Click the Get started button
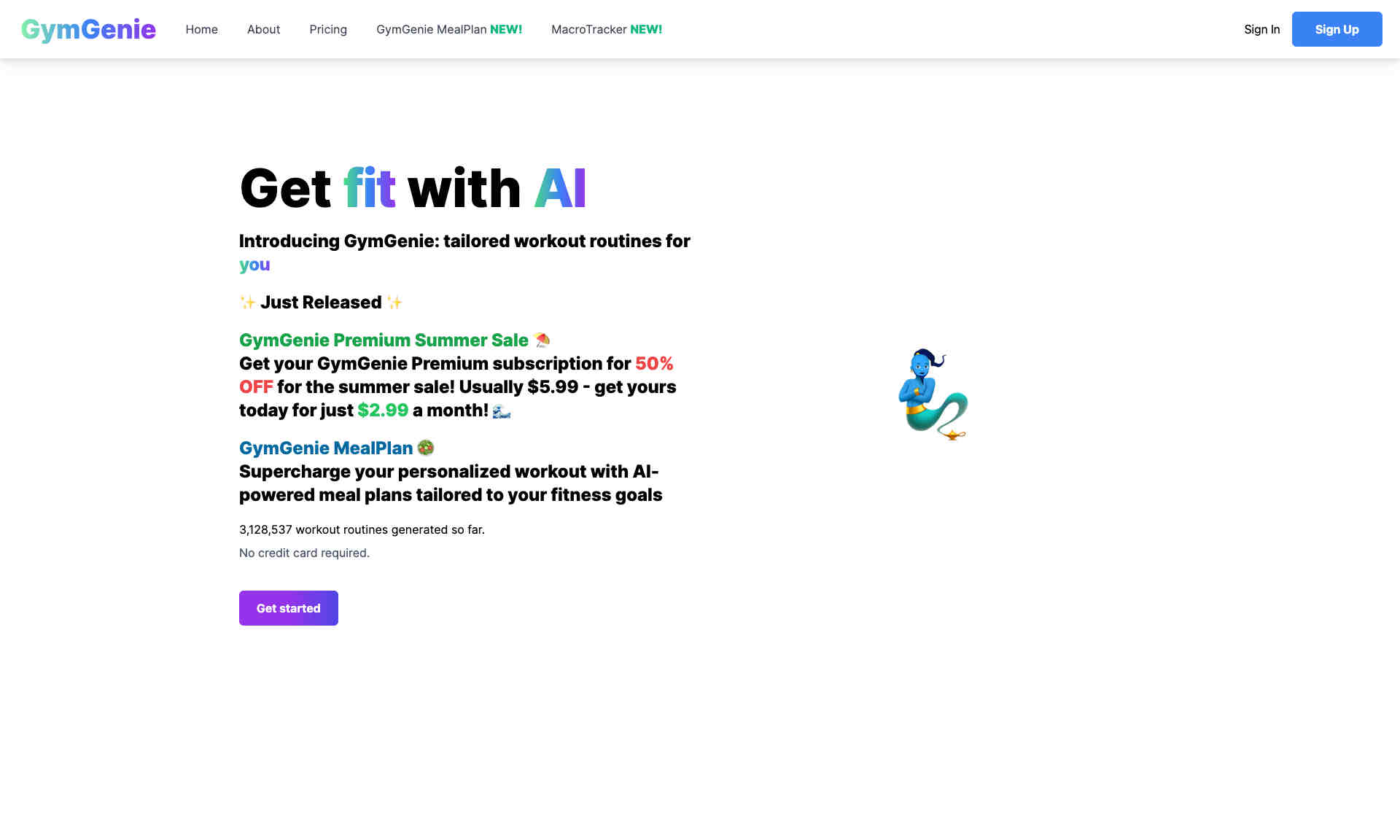Viewport: 1400px width, 840px height. (x=288, y=608)
